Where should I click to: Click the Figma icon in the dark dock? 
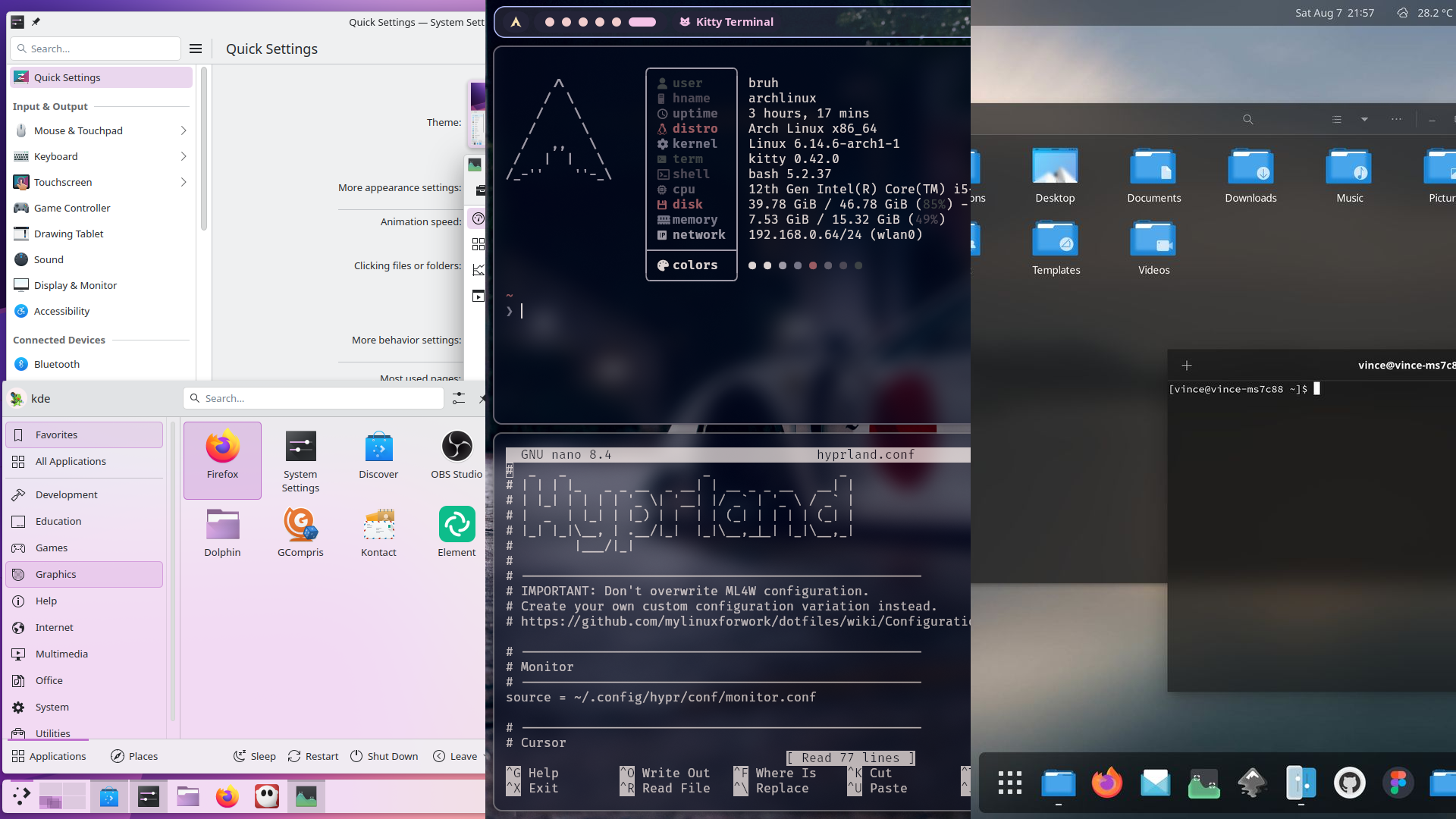1398,783
